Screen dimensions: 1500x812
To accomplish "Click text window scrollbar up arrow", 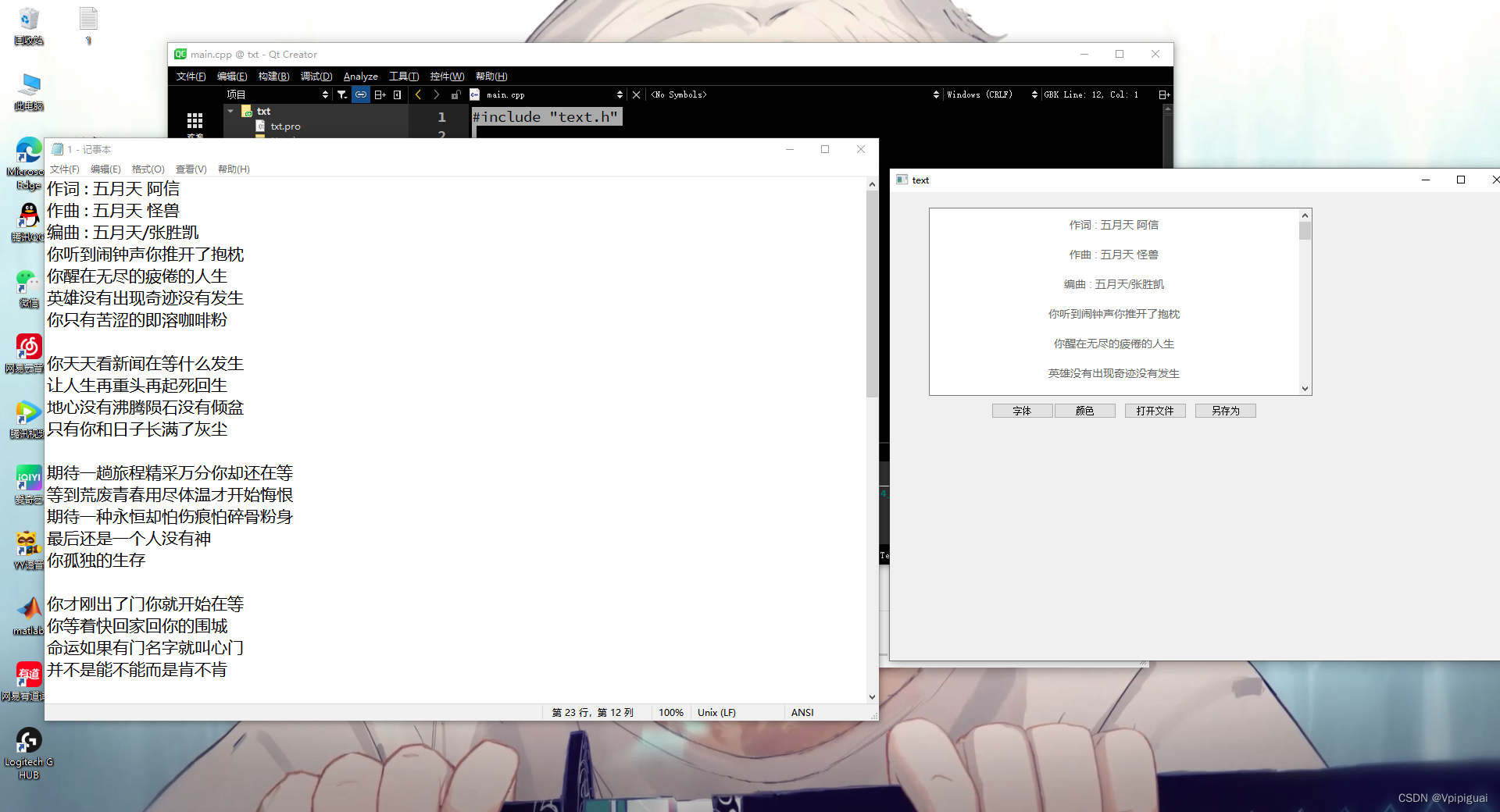I will click(x=1305, y=215).
